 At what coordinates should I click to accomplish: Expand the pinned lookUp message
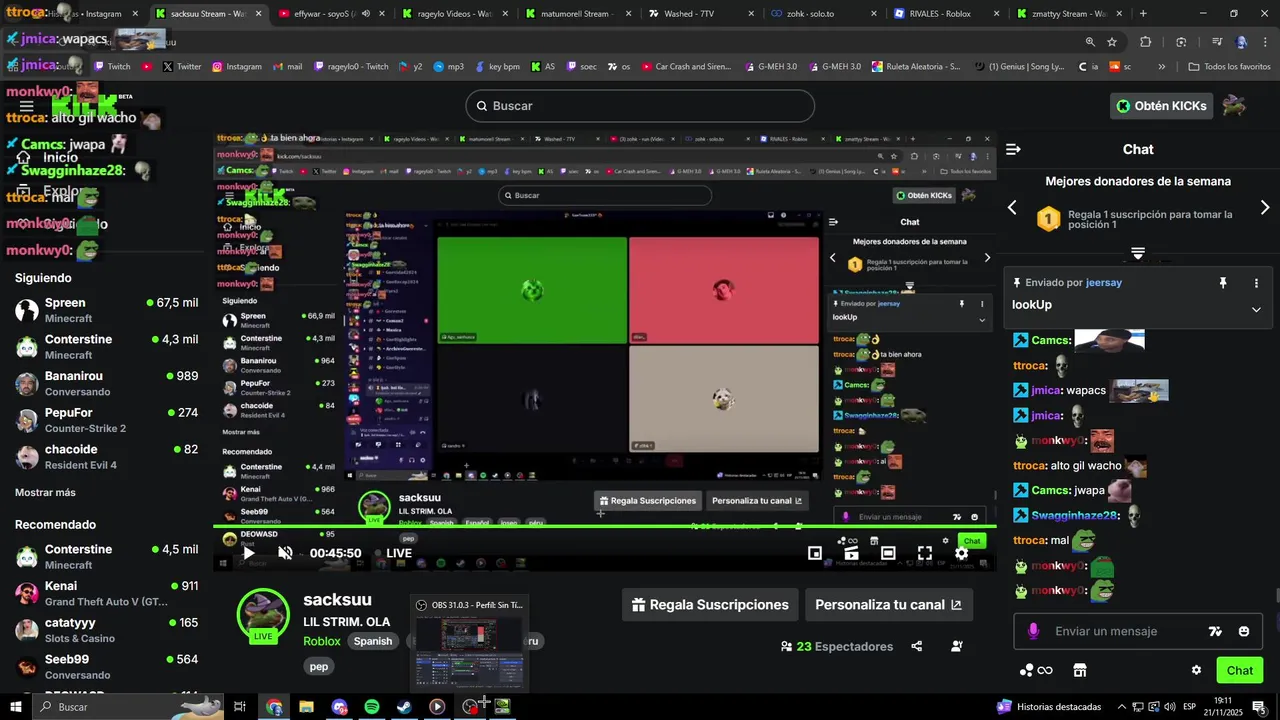(x=1256, y=309)
